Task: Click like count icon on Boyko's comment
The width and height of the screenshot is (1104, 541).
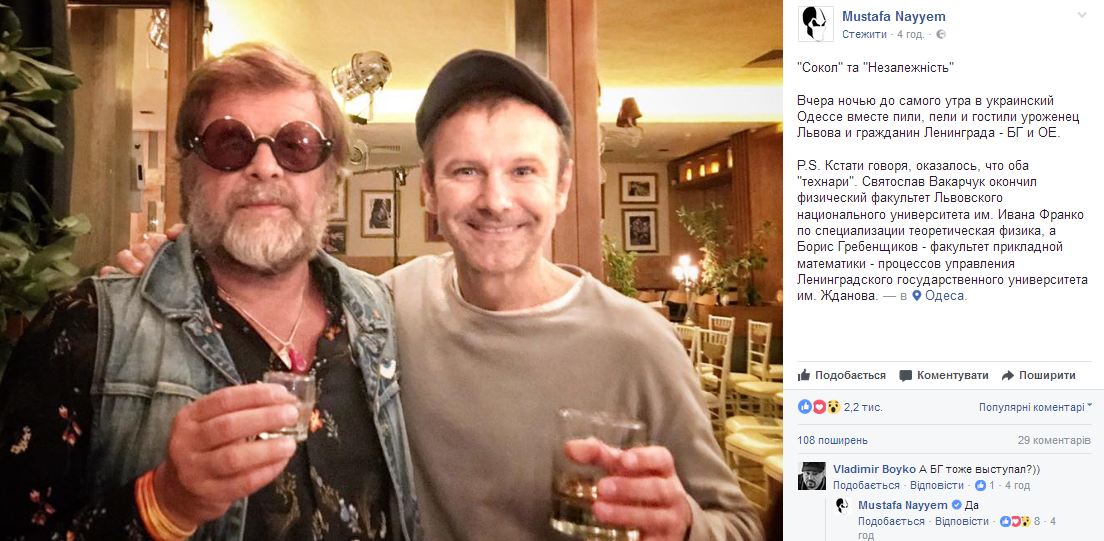Action: coord(981,485)
